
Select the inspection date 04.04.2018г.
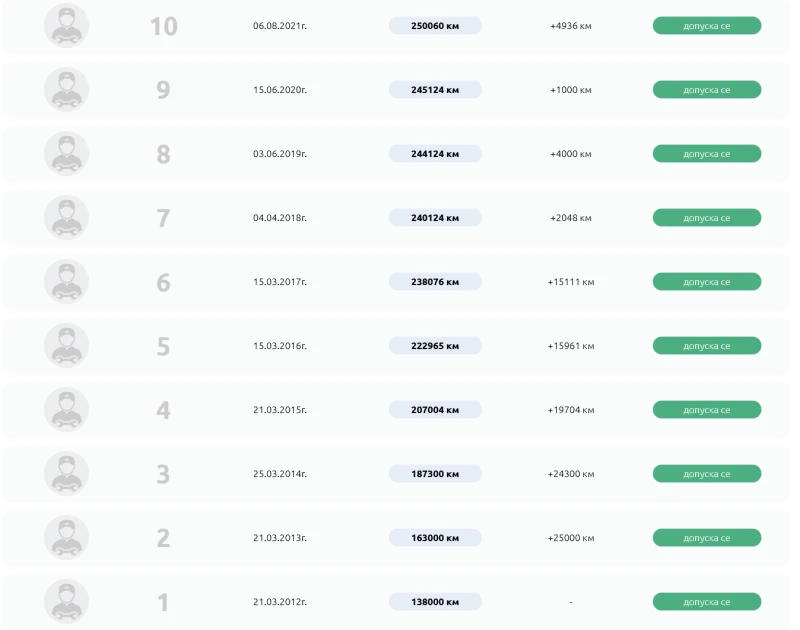tap(280, 218)
